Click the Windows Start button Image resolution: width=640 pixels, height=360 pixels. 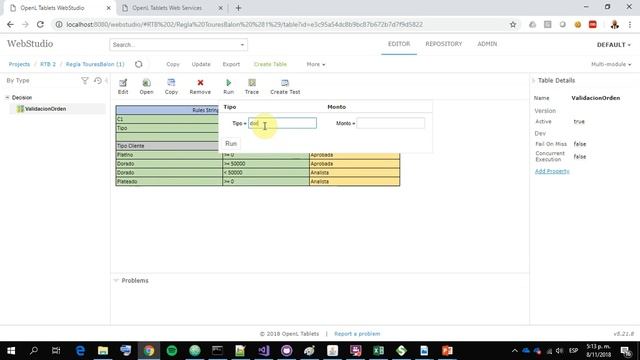click(11, 350)
